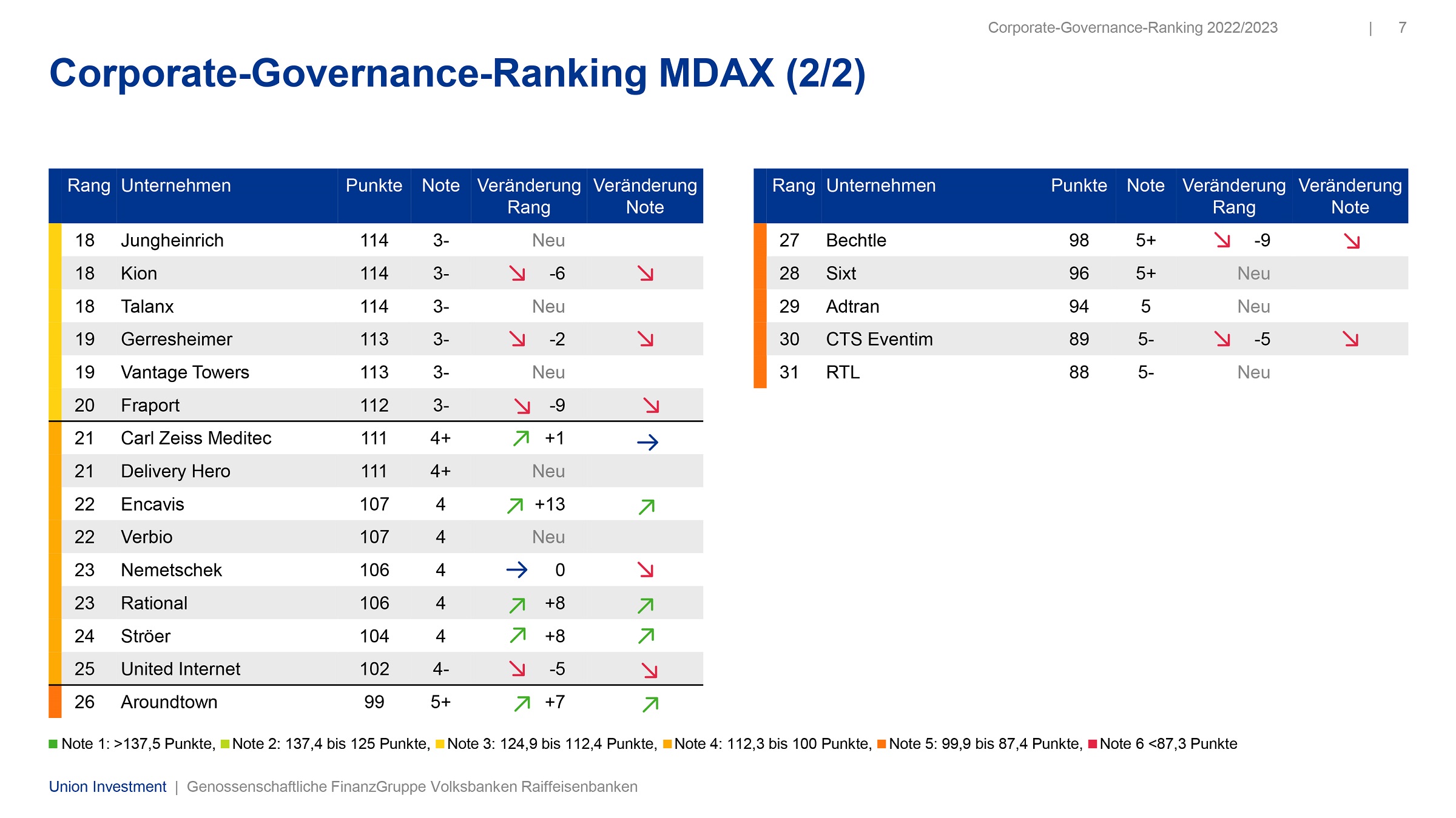Click Carl Zeiss Meditec's green upward rank arrow

click(x=521, y=438)
